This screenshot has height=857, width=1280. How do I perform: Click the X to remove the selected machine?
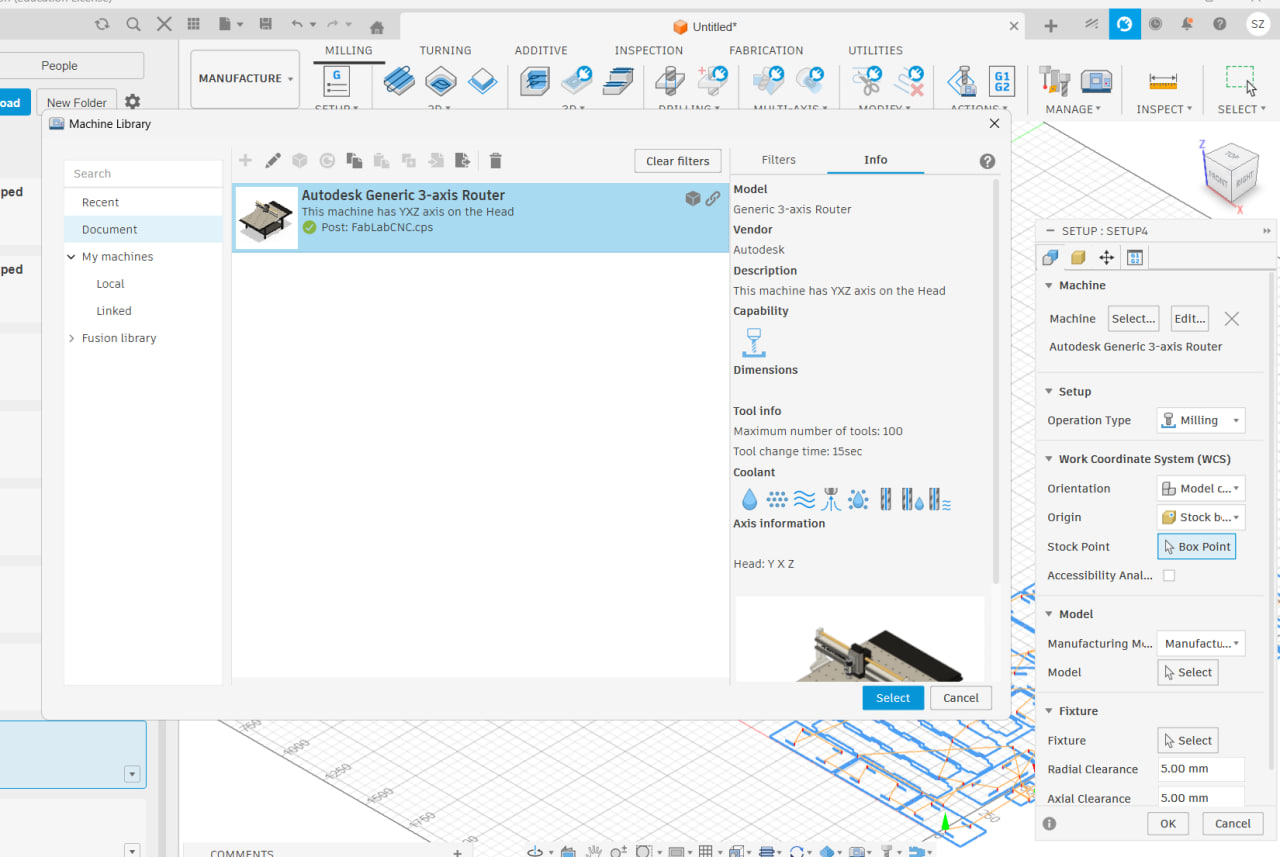click(1232, 319)
